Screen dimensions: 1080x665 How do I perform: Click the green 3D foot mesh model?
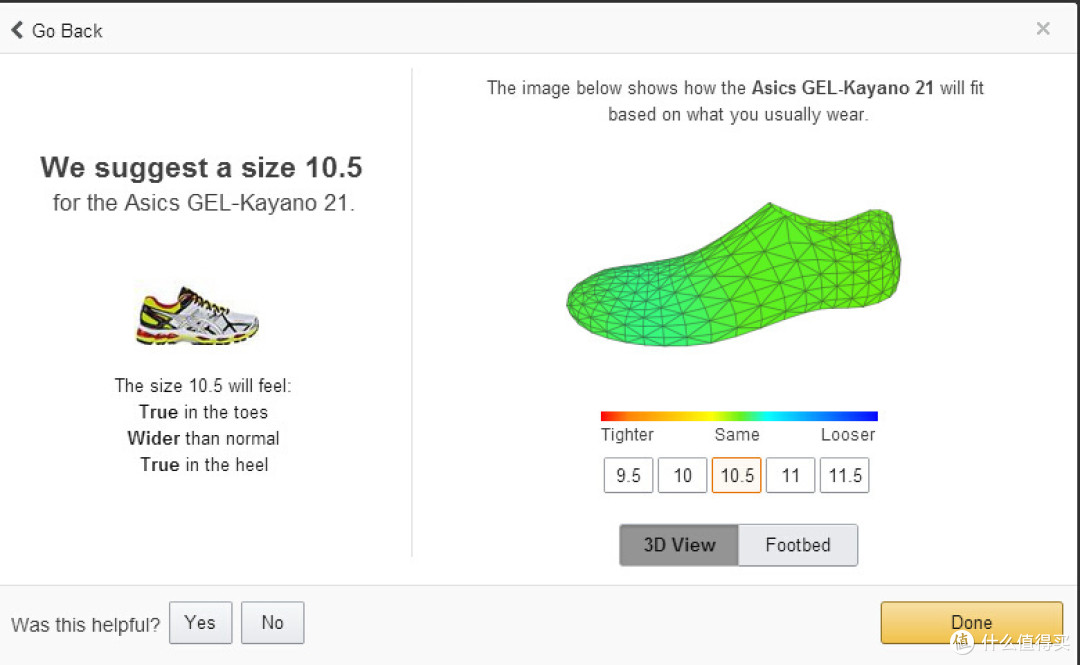tap(734, 276)
